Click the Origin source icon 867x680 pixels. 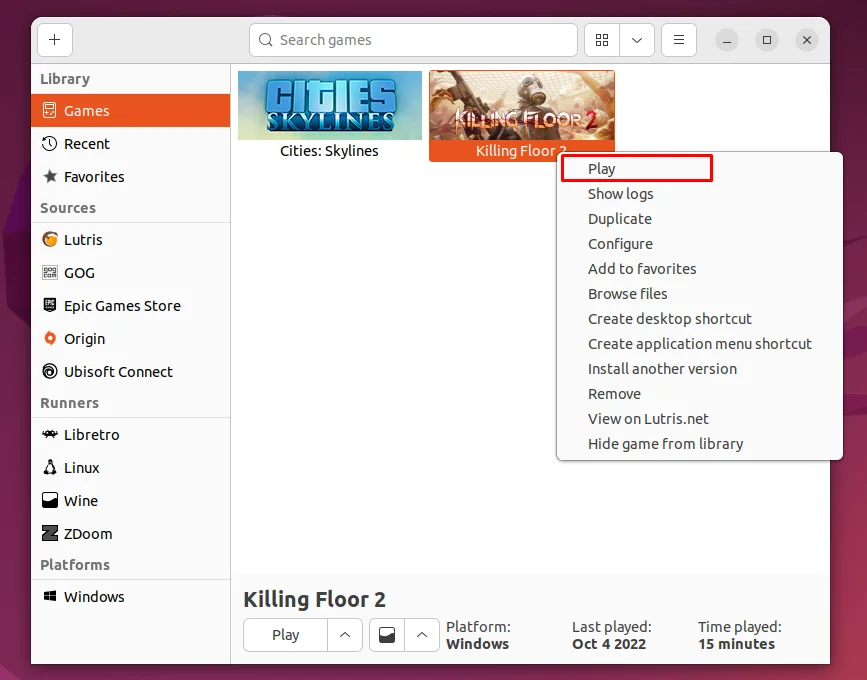[50, 338]
